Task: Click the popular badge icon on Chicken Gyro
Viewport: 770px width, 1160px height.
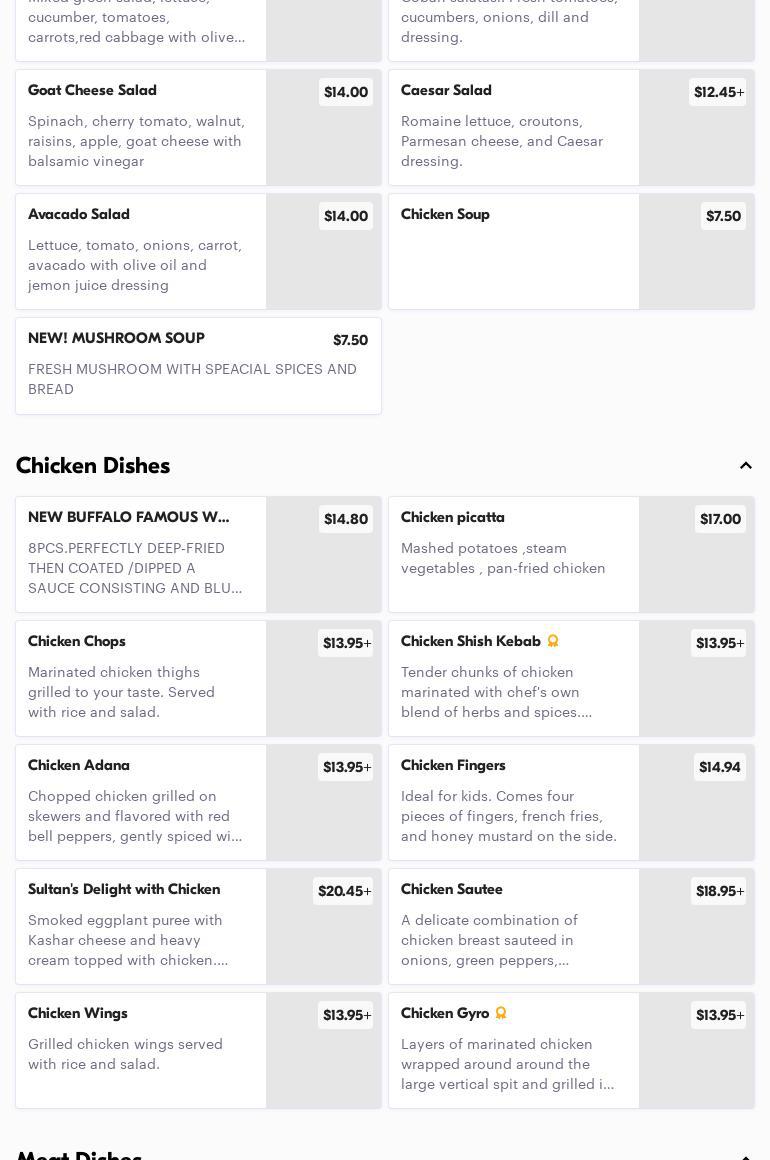Action: (501, 1013)
